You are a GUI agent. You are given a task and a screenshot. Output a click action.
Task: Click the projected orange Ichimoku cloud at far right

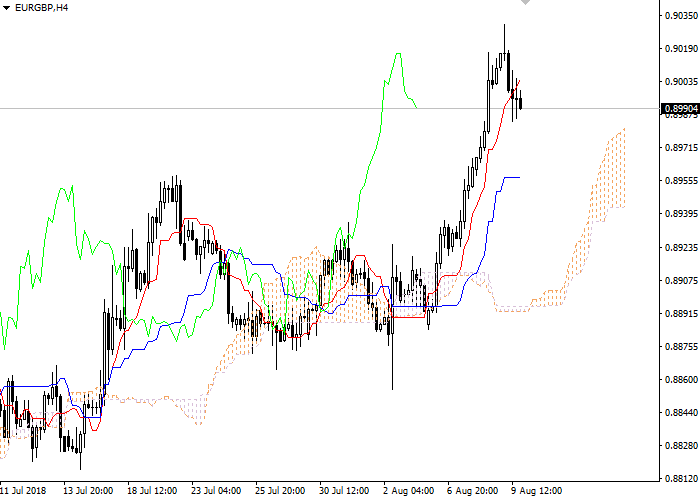(607, 183)
